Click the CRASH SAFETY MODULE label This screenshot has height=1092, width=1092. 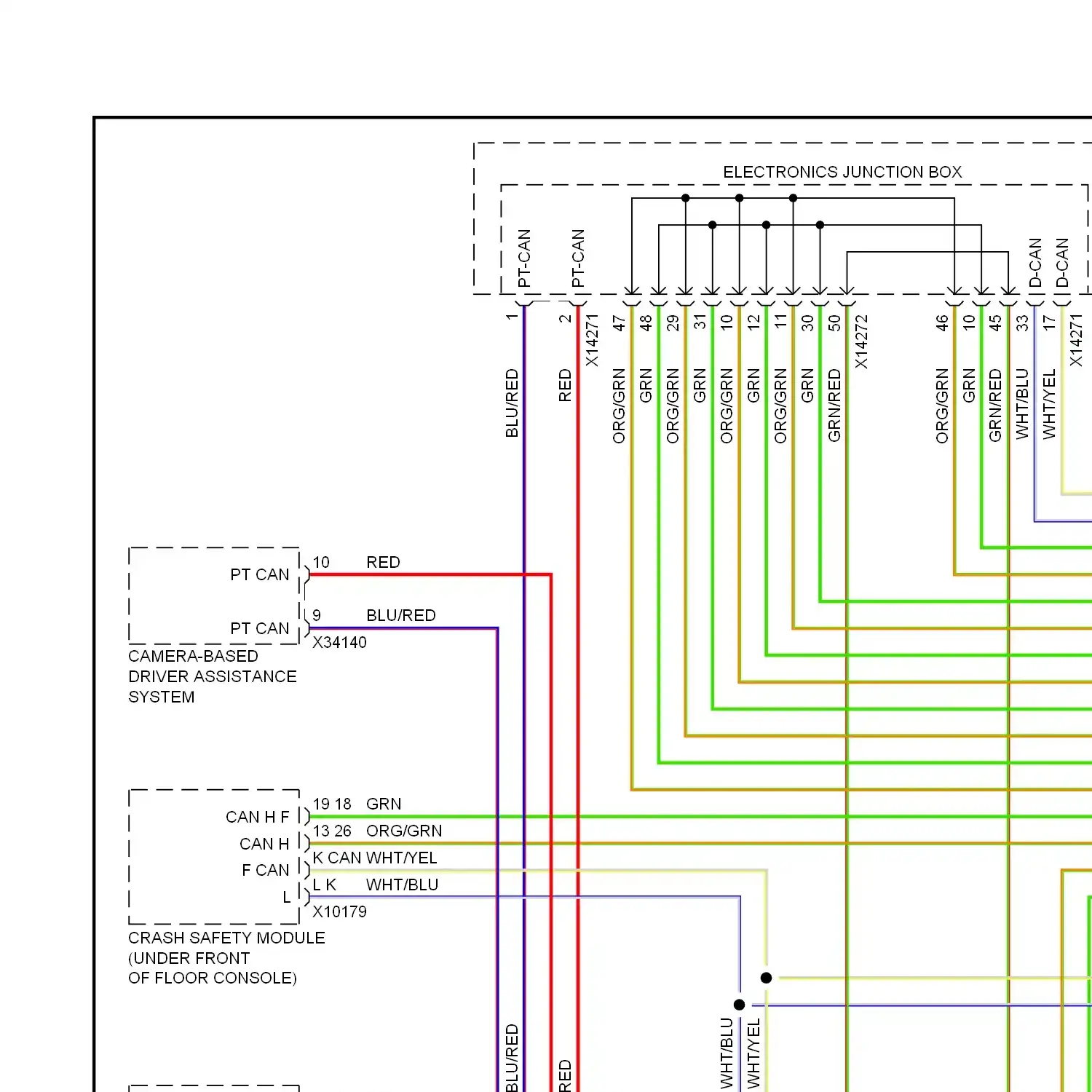[x=226, y=938]
